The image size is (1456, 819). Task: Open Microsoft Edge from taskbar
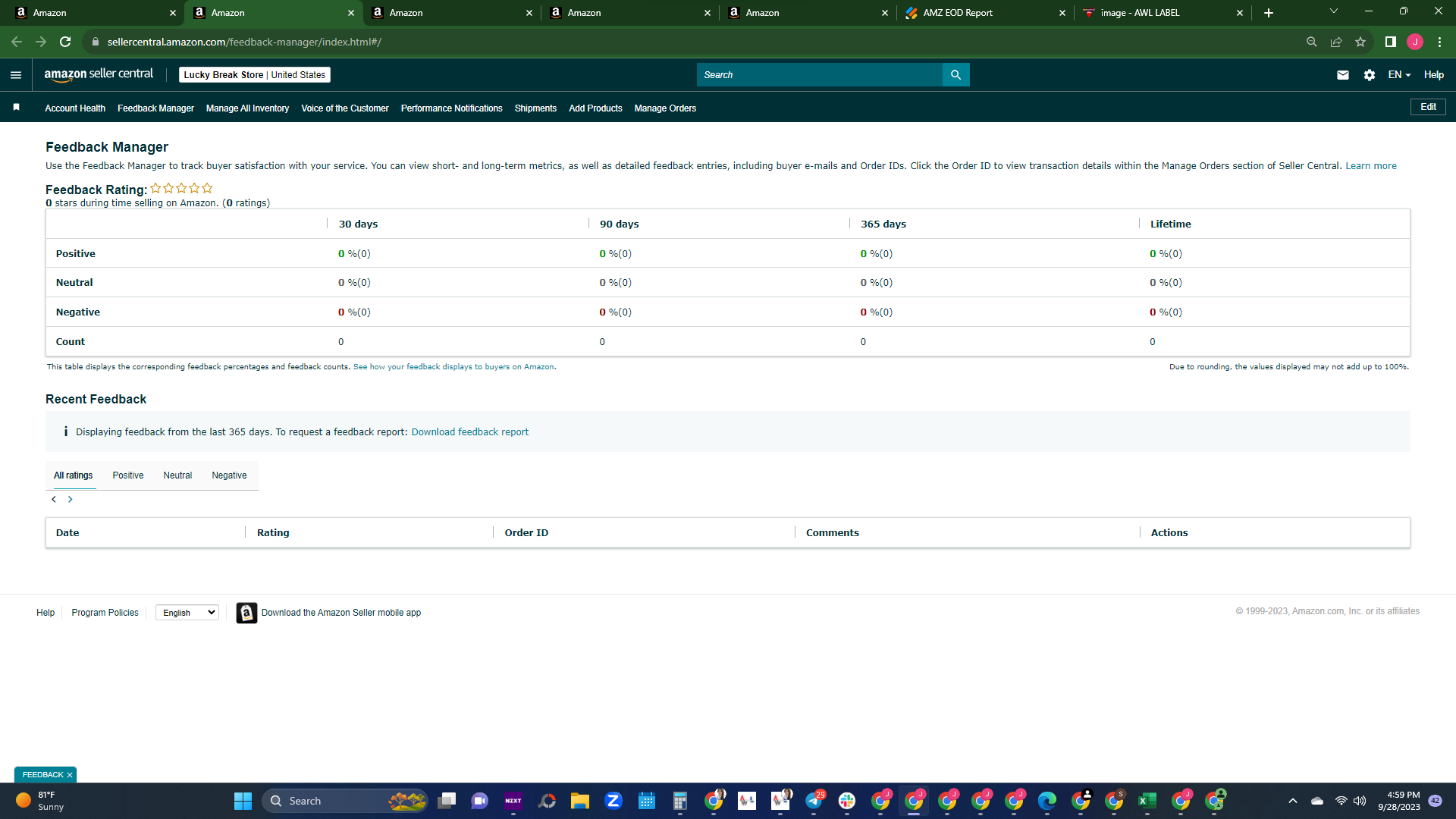pos(1047,801)
